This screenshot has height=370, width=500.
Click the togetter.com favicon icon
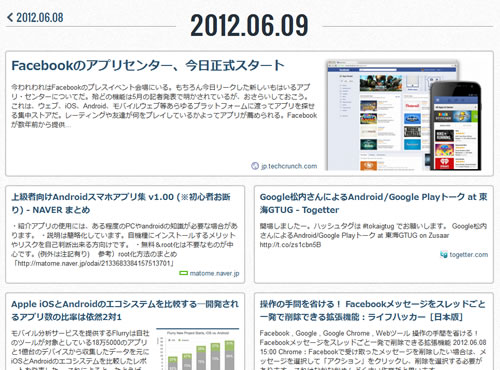pos(444,255)
